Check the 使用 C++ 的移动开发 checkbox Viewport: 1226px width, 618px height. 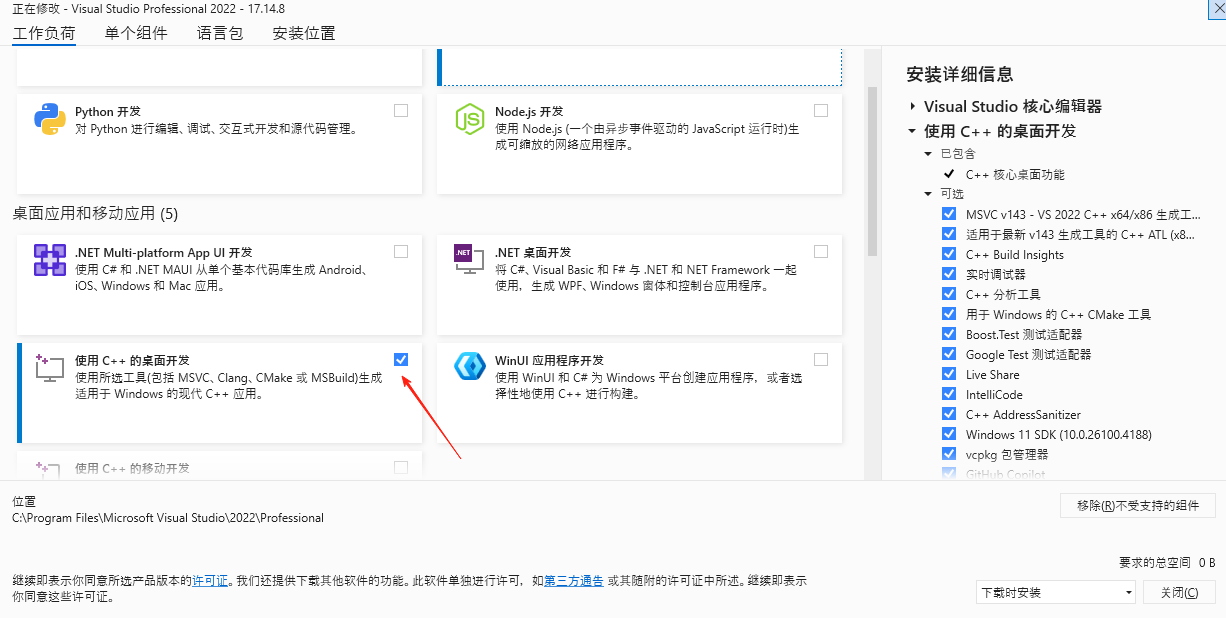click(x=401, y=467)
